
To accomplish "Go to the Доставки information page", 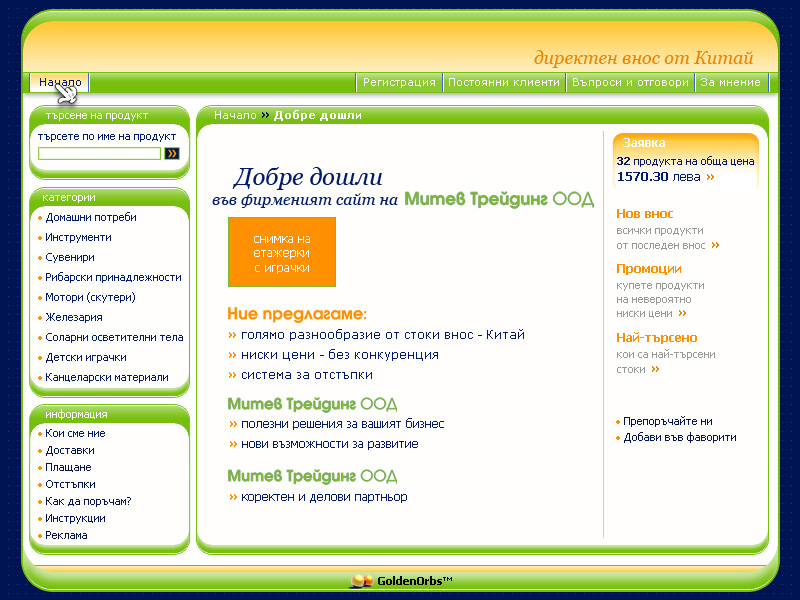I will (68, 450).
